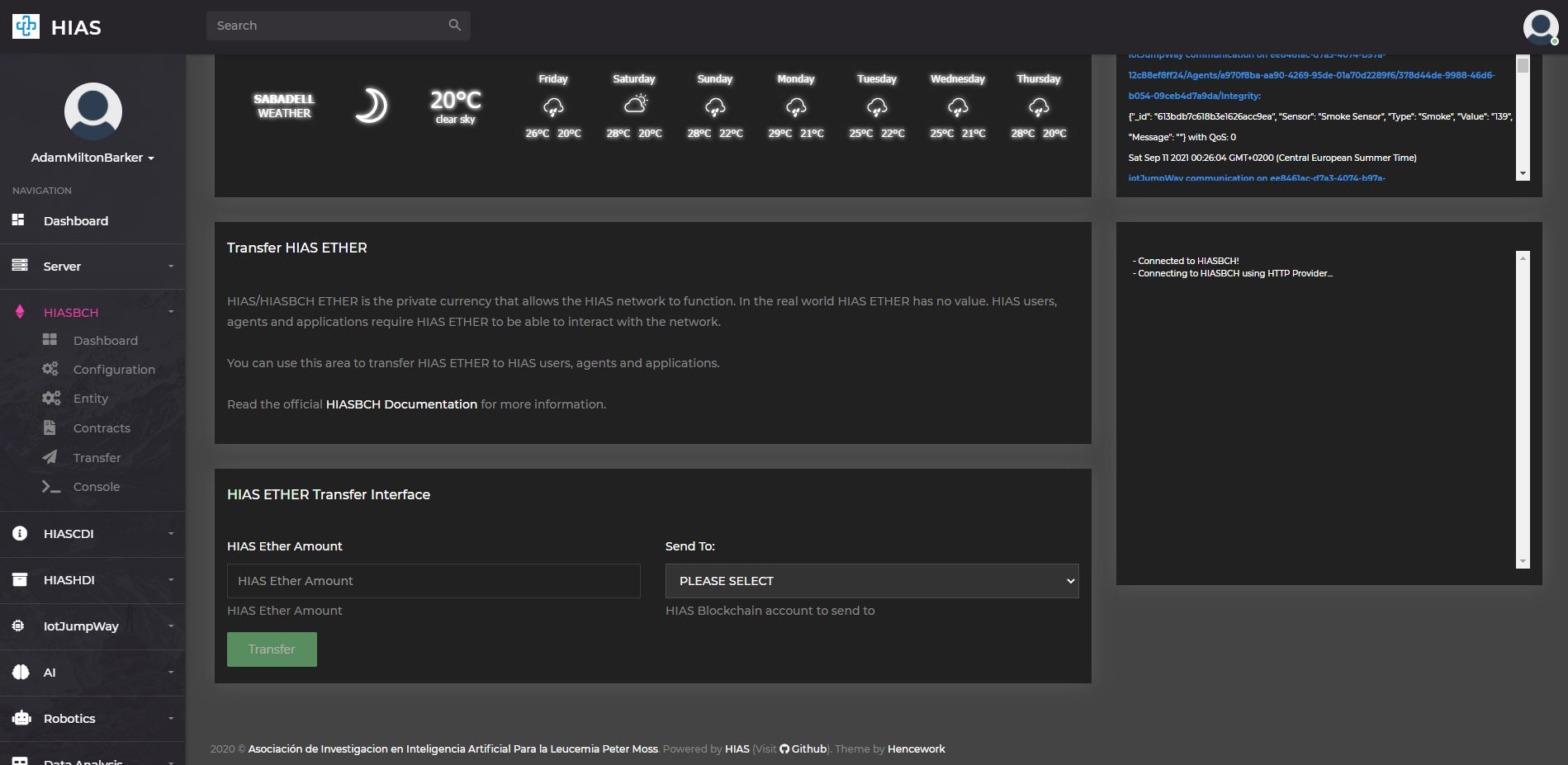Click the IoT log scrollbar down arrow
Image resolution: width=1568 pixels, height=765 pixels.
point(1523,174)
